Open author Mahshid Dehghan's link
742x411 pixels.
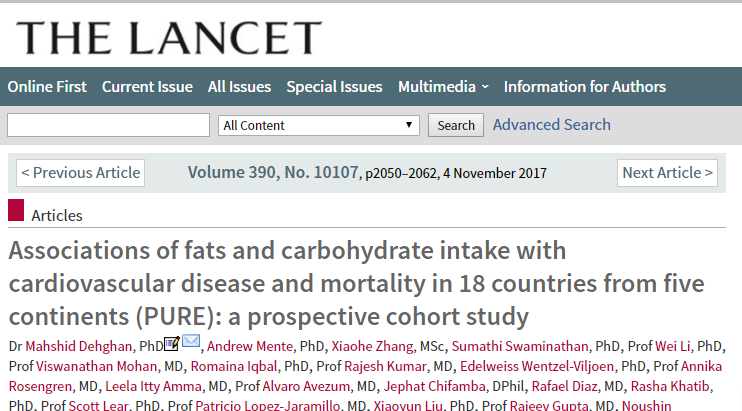click(79, 346)
